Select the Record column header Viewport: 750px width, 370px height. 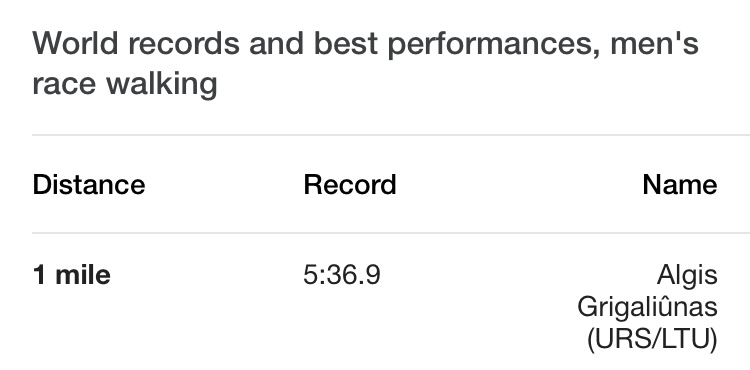(350, 185)
